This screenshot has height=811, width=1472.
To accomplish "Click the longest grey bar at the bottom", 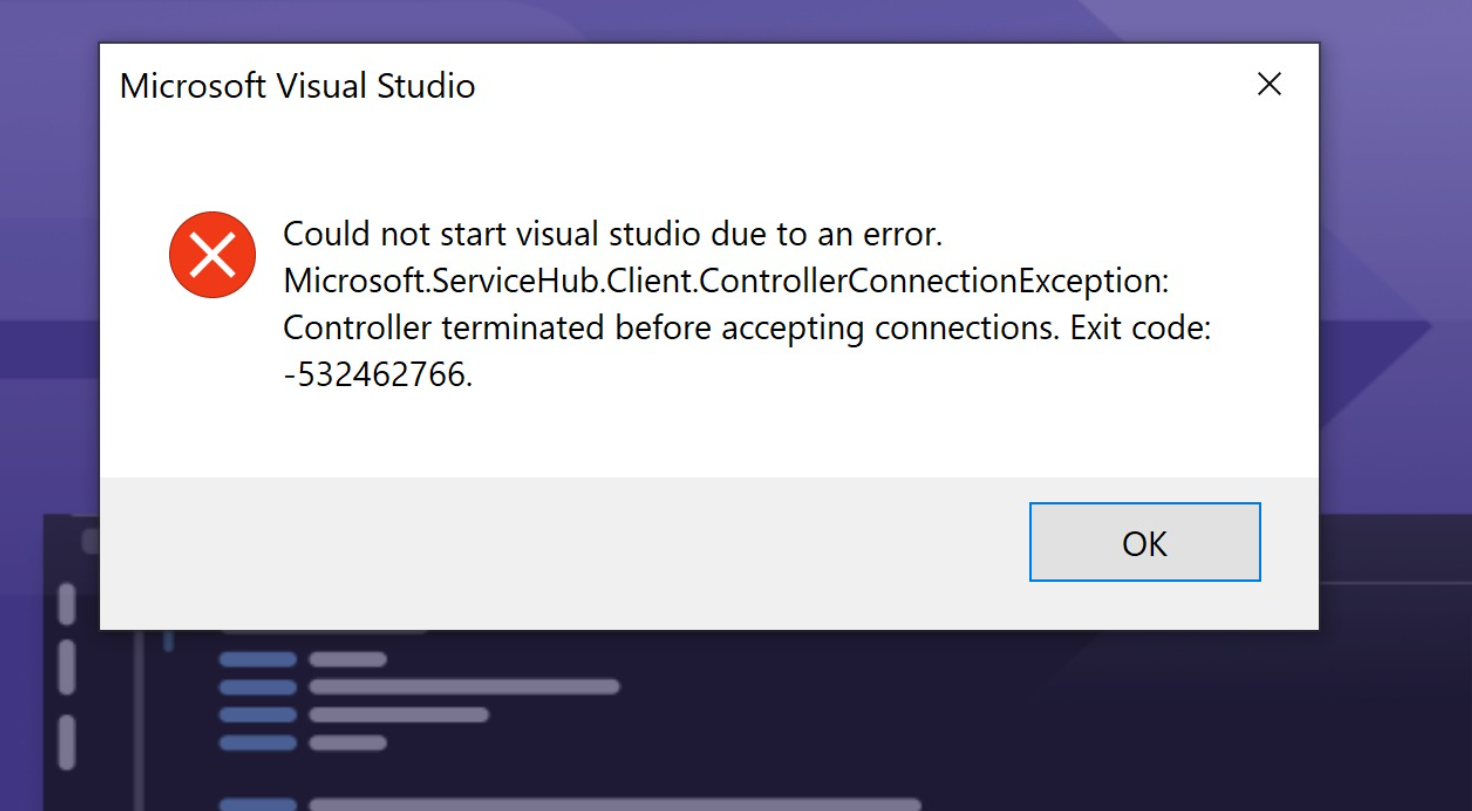I will point(615,804).
